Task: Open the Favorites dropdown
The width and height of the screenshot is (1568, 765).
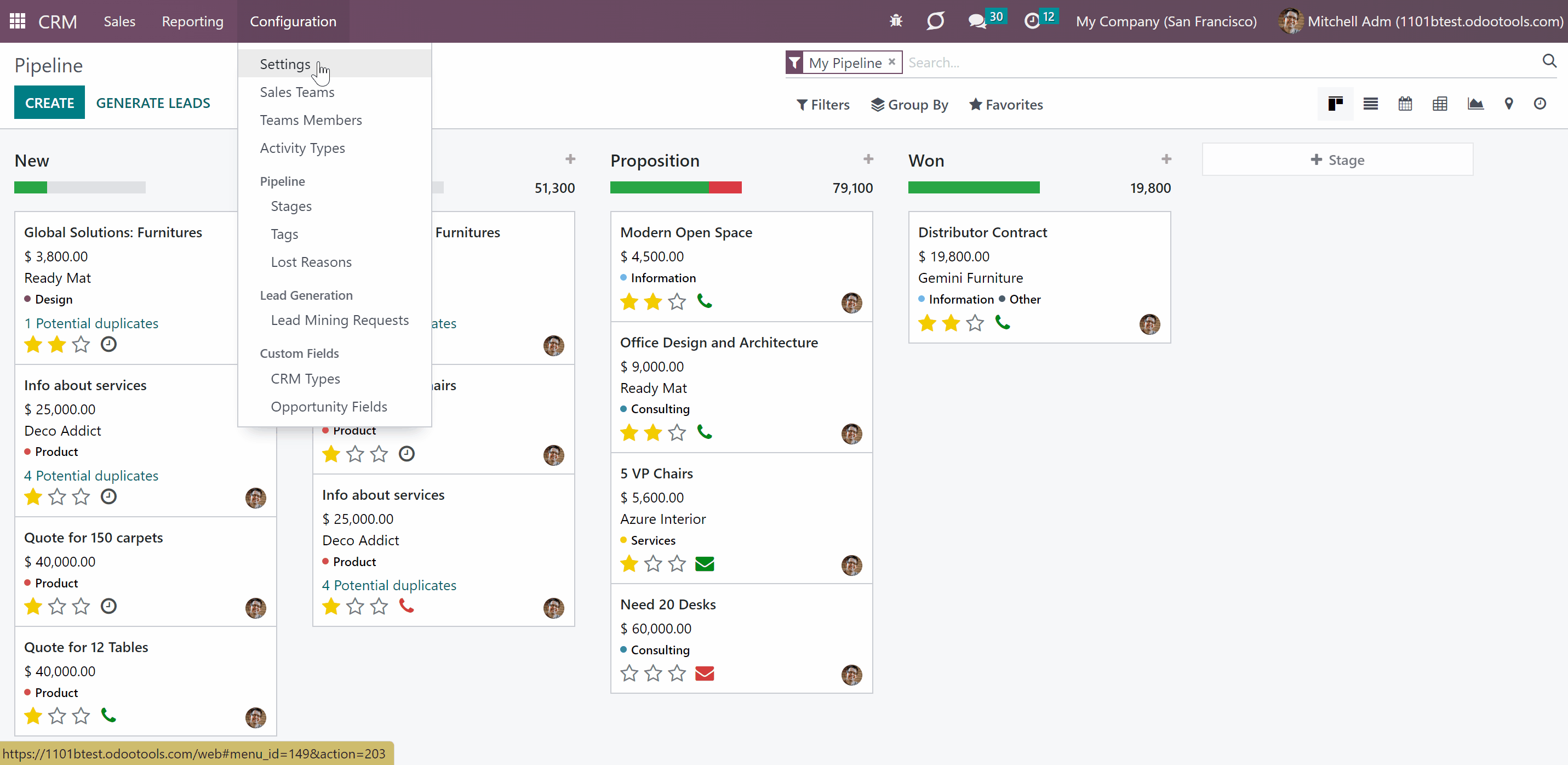Action: coord(1005,105)
